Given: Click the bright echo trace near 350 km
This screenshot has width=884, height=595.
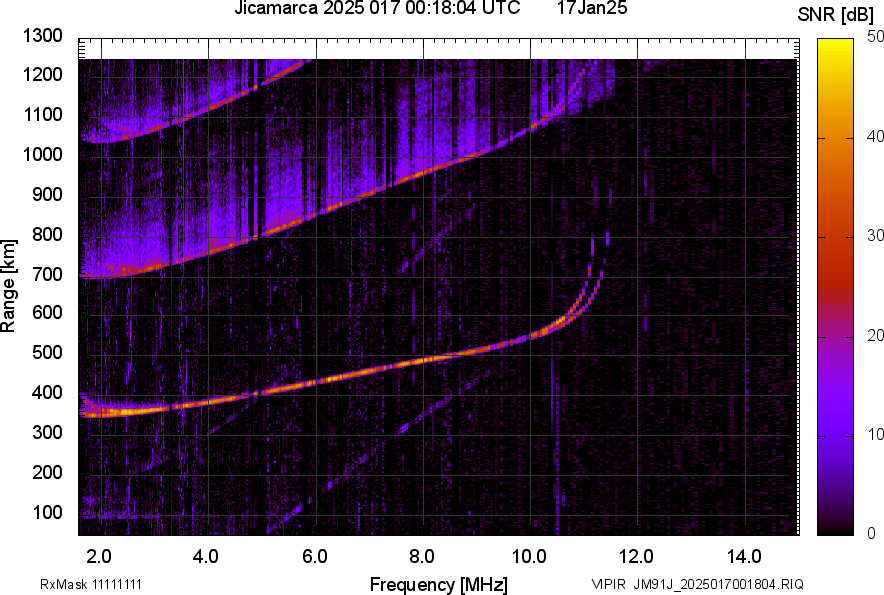Looking at the screenshot, I should [120, 410].
